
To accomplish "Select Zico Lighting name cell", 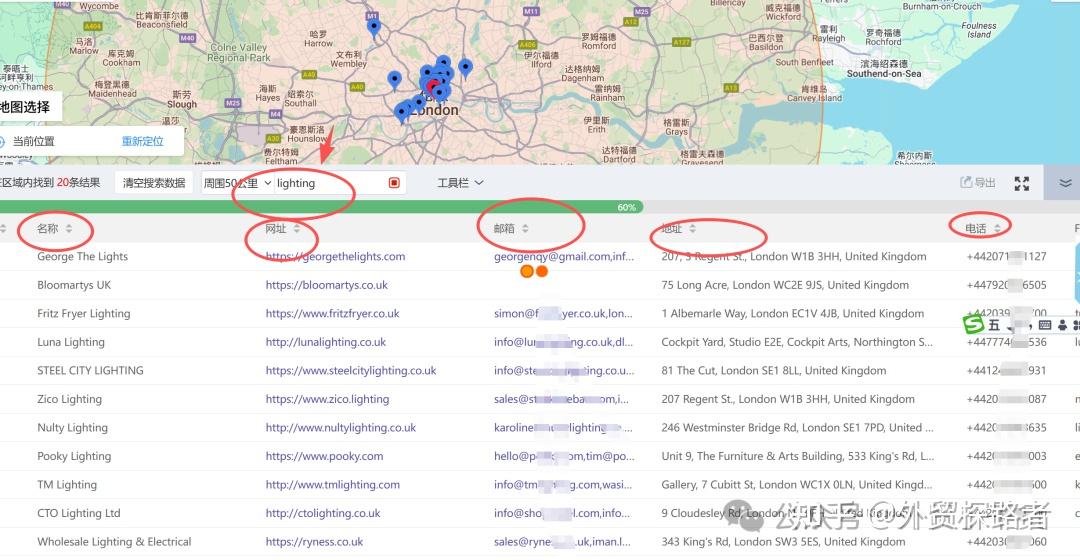I will click(70, 399).
